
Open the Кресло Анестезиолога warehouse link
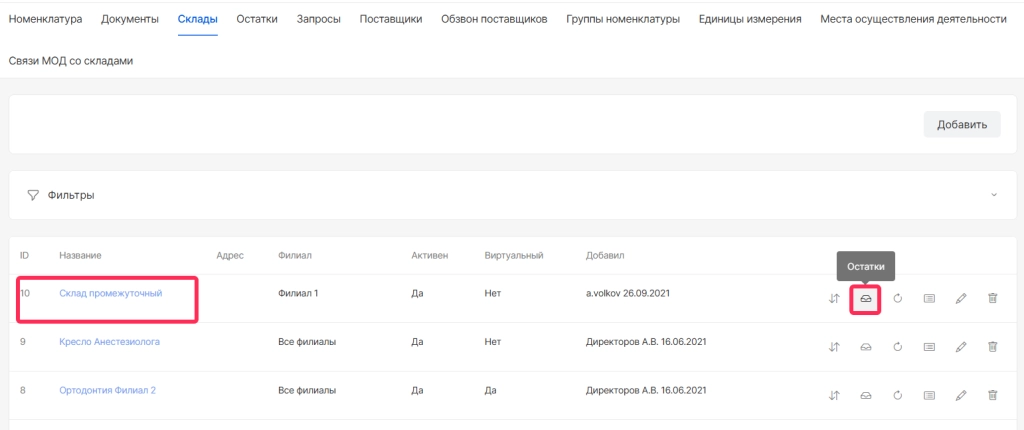[109, 342]
